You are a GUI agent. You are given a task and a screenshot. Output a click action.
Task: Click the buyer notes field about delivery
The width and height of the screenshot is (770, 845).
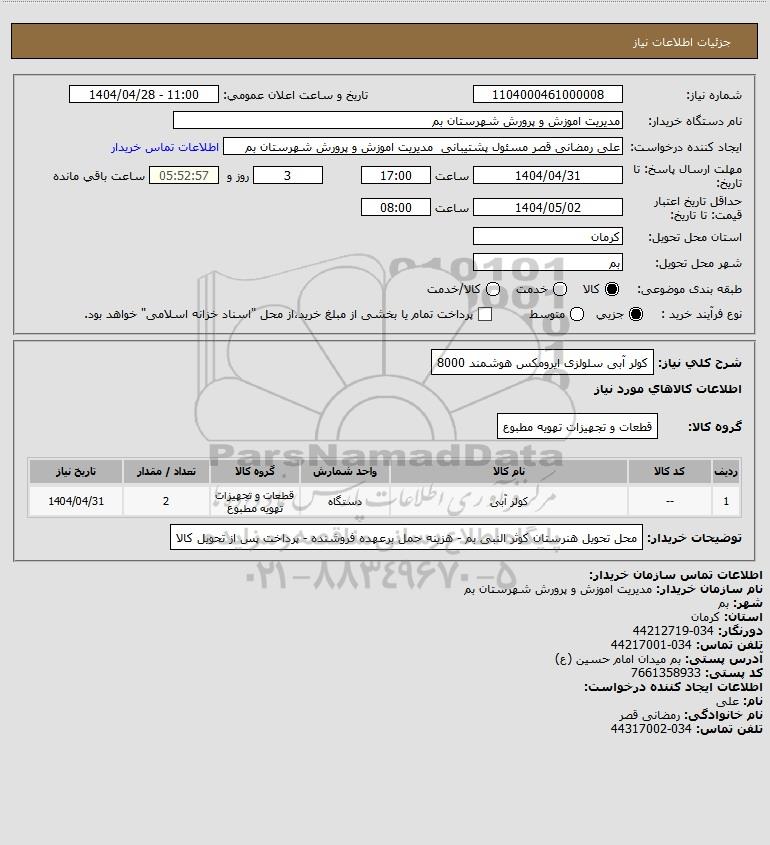406,537
